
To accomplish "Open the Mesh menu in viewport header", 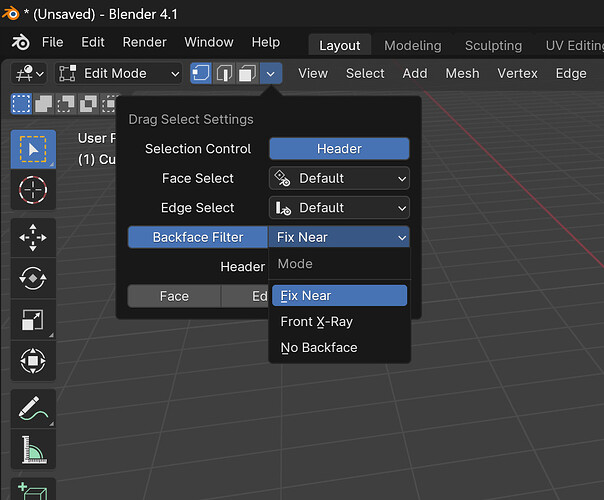I will coord(462,73).
